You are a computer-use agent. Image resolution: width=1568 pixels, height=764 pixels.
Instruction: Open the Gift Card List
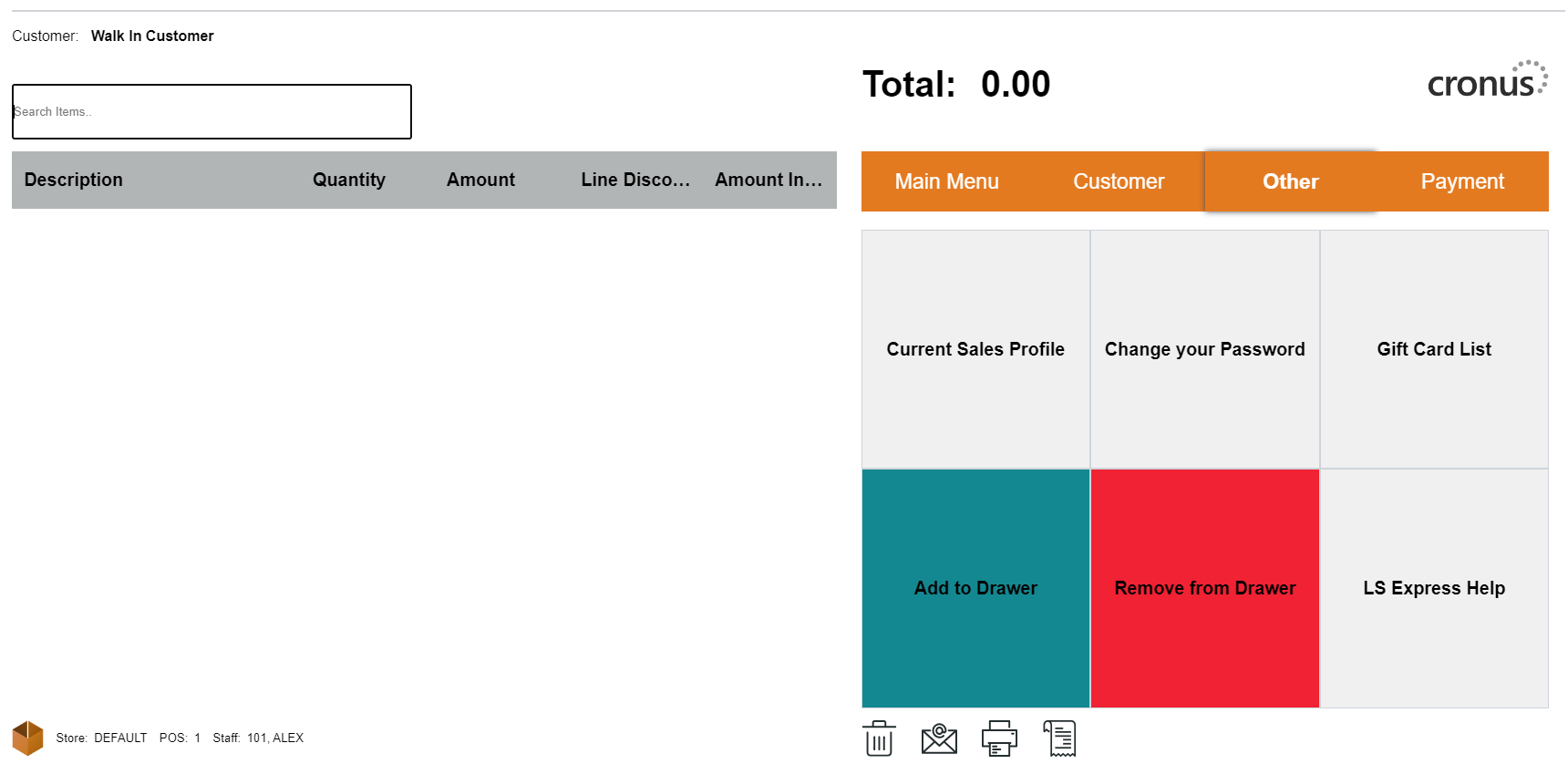1434,349
